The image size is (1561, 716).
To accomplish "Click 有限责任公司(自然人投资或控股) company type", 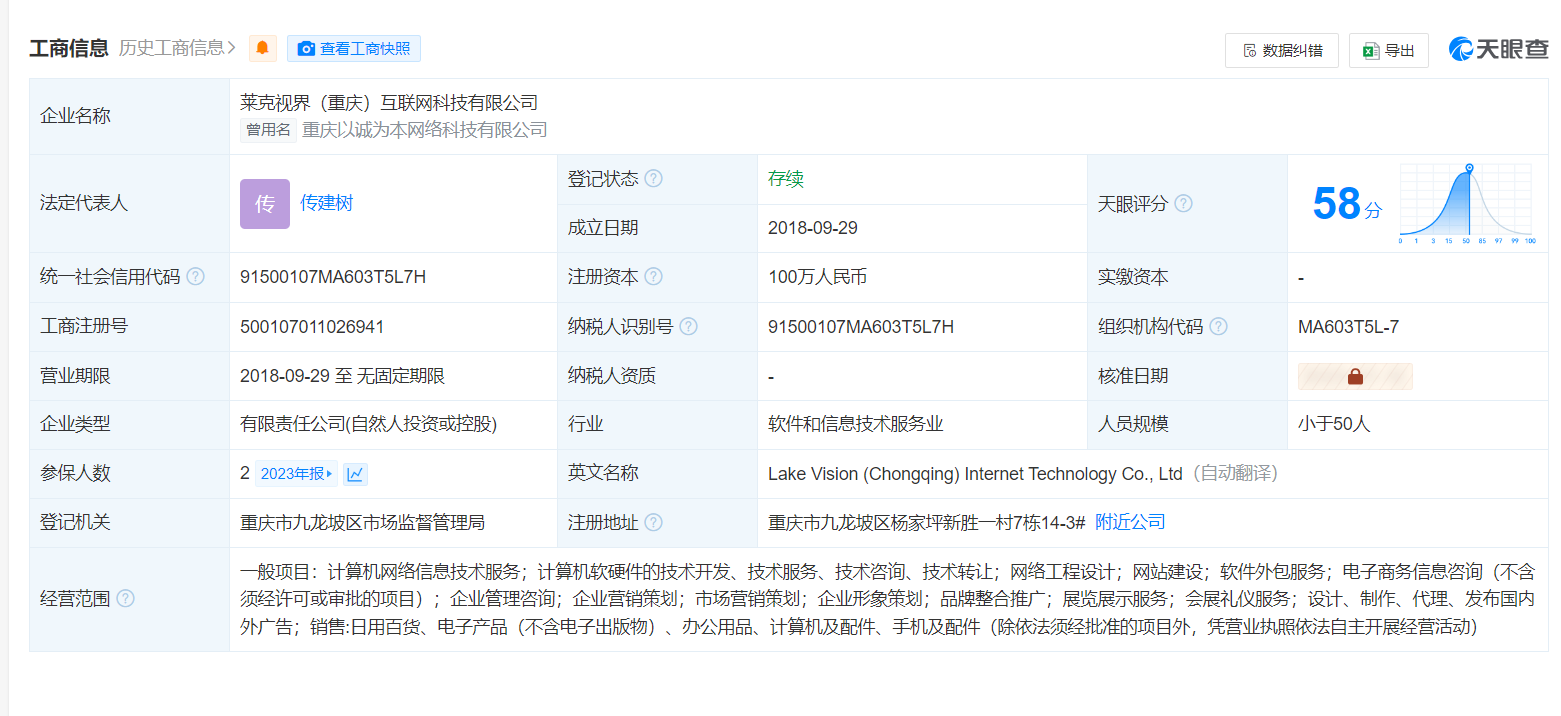I will click(x=369, y=424).
